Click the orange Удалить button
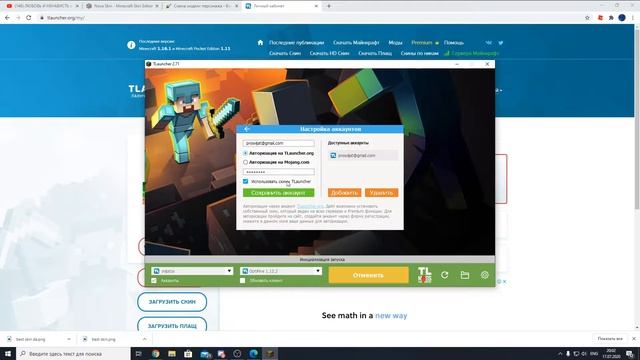This screenshot has width=640, height=360. 382,193
